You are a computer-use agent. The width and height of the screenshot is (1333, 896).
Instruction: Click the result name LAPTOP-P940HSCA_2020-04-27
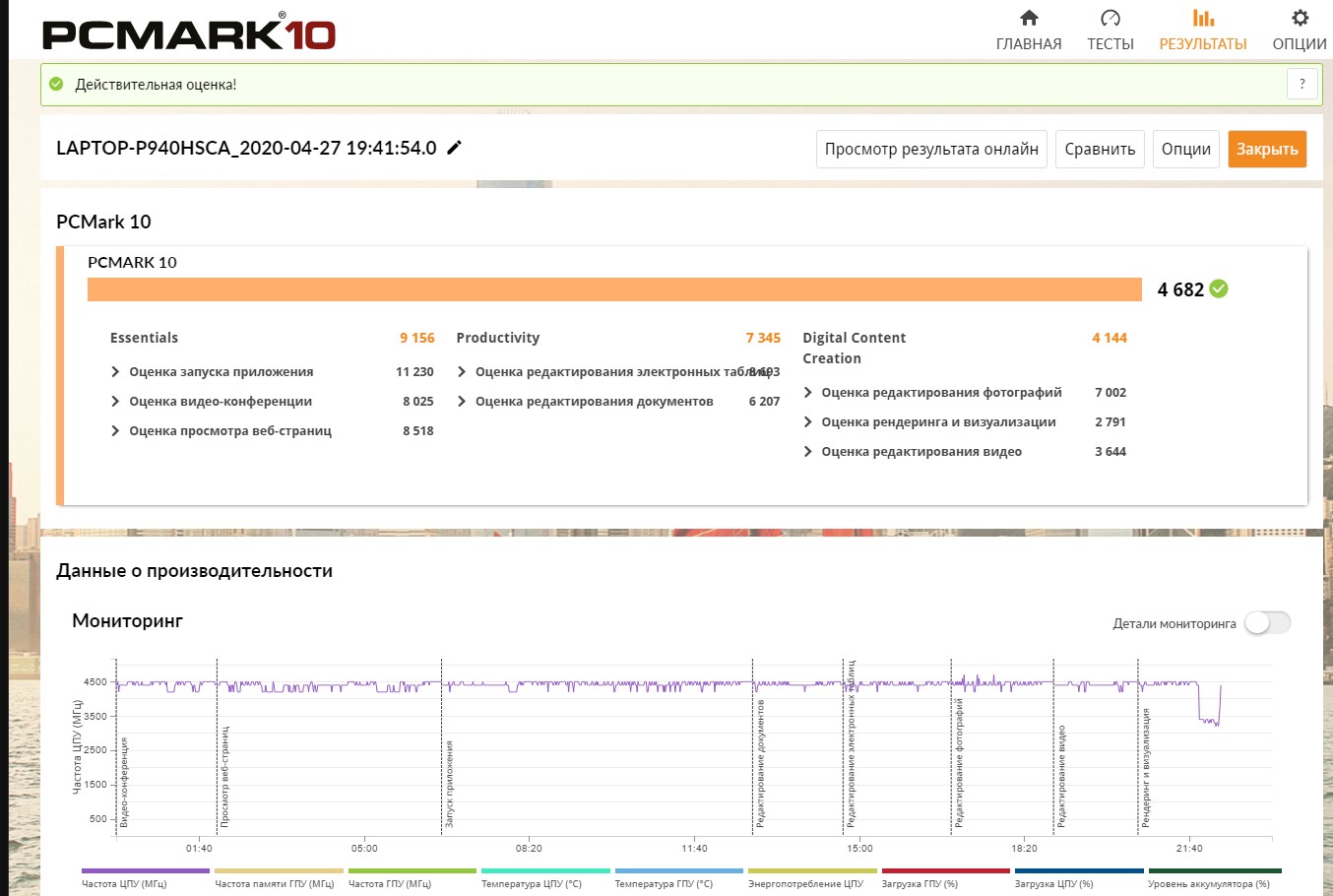246,148
